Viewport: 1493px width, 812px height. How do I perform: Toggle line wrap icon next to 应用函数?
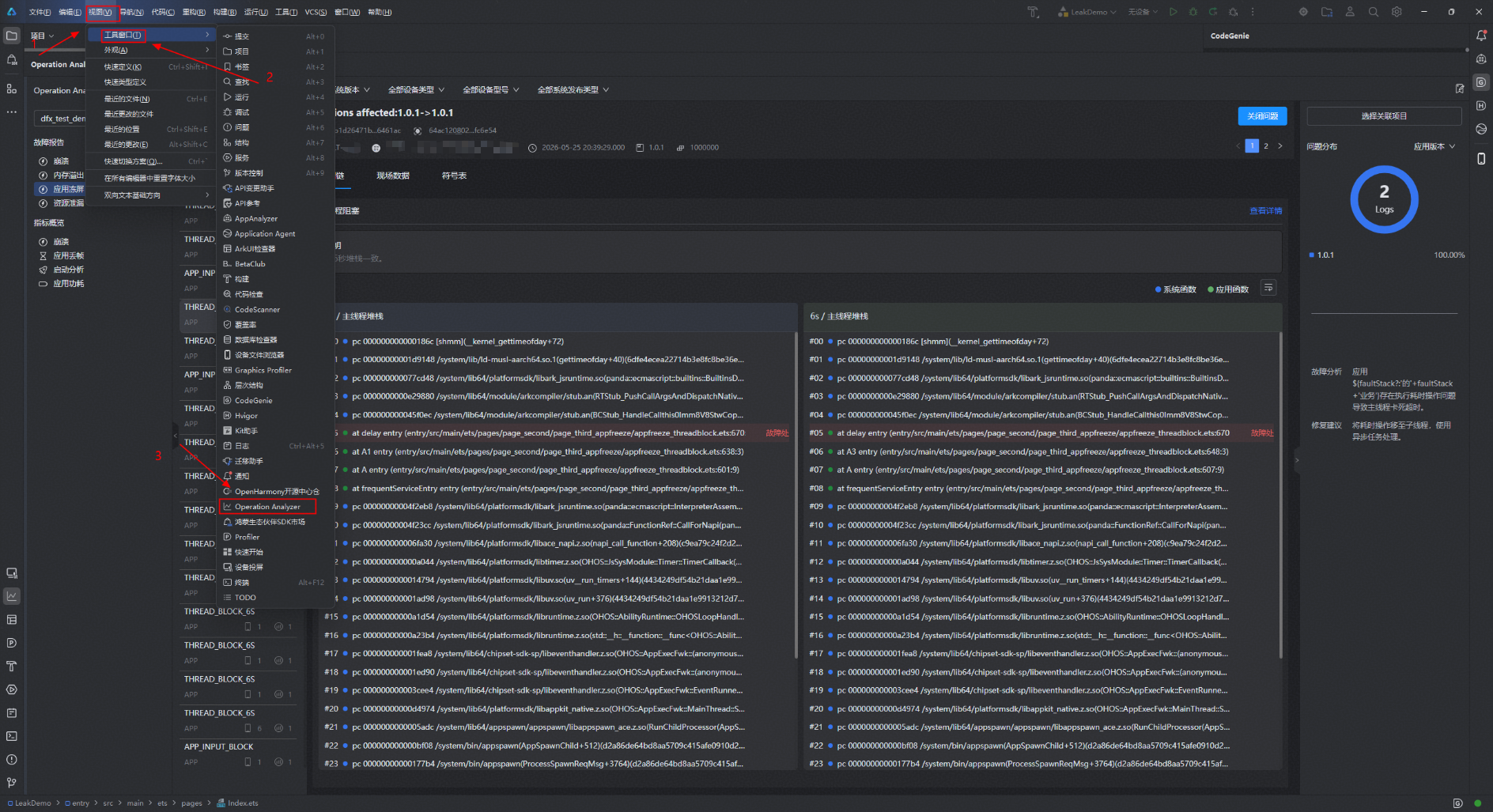click(x=1268, y=288)
